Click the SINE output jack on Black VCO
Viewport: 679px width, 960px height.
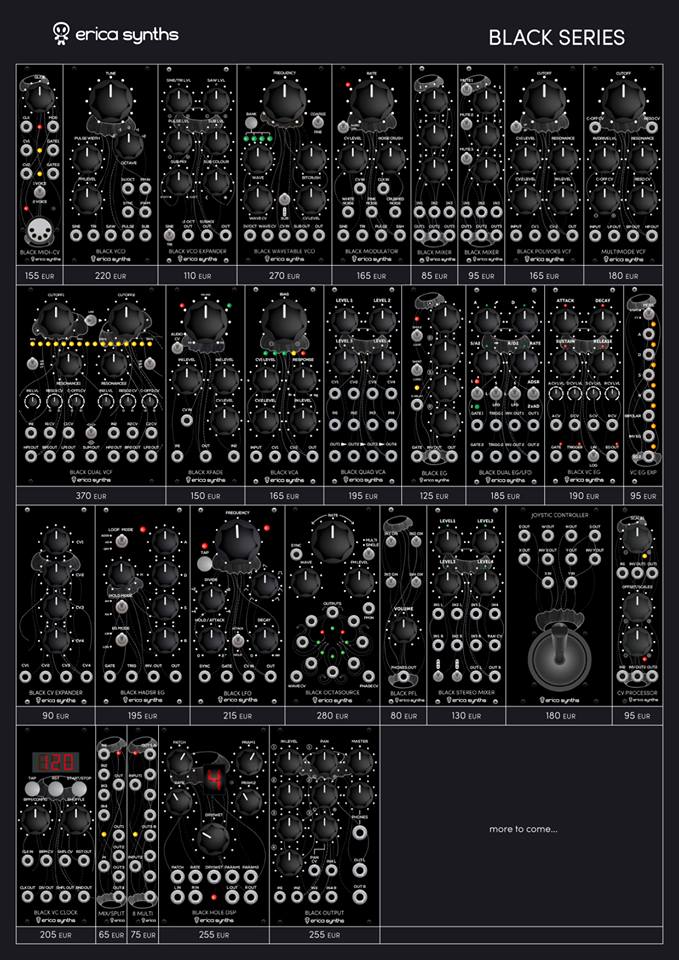pos(76,235)
